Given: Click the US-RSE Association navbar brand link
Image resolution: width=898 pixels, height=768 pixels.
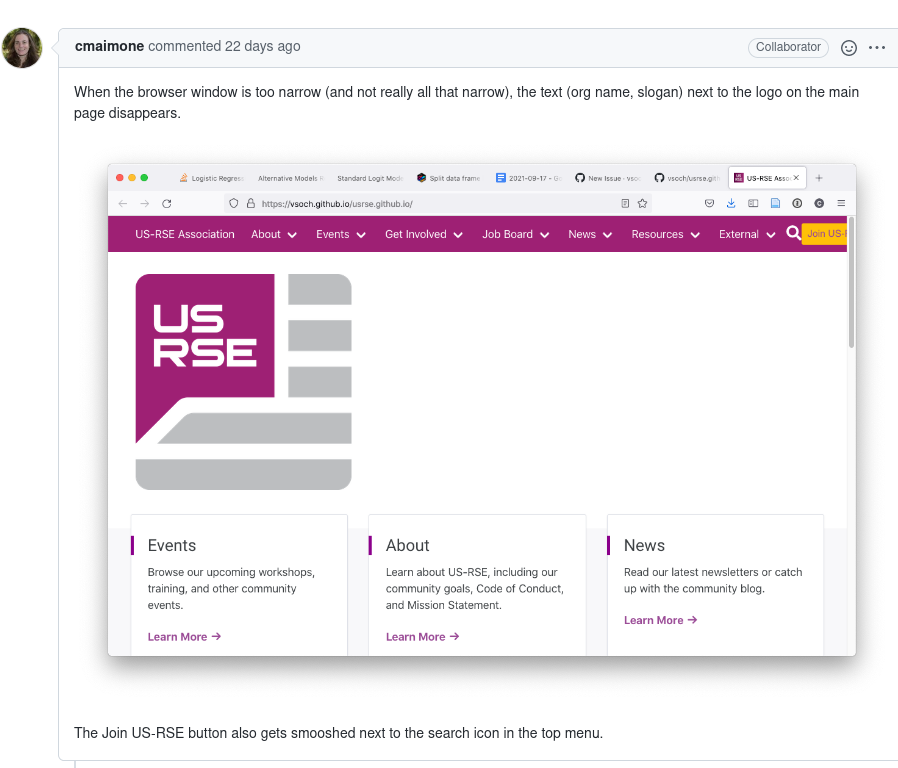Looking at the screenshot, I should pyautogui.click(x=185, y=234).
